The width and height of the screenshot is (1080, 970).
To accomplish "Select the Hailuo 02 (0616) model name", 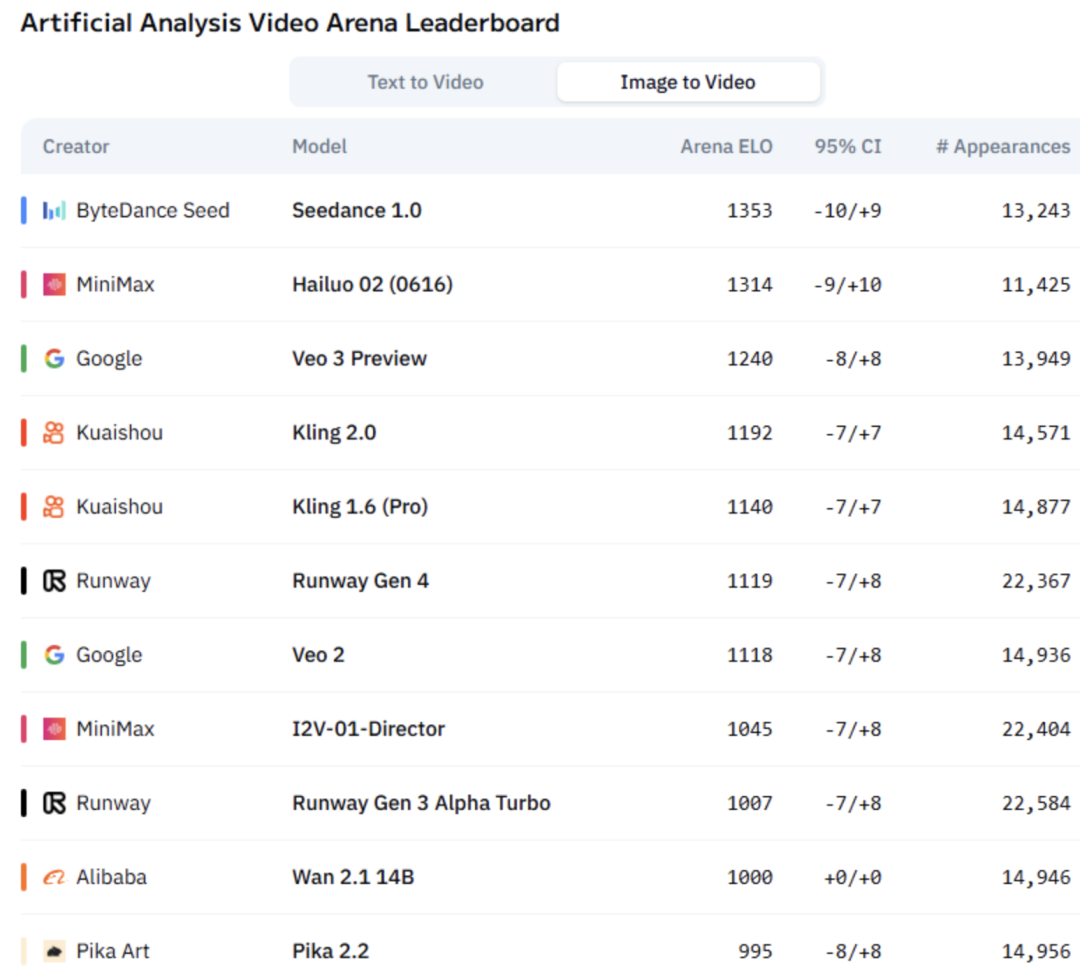I will pyautogui.click(x=373, y=285).
